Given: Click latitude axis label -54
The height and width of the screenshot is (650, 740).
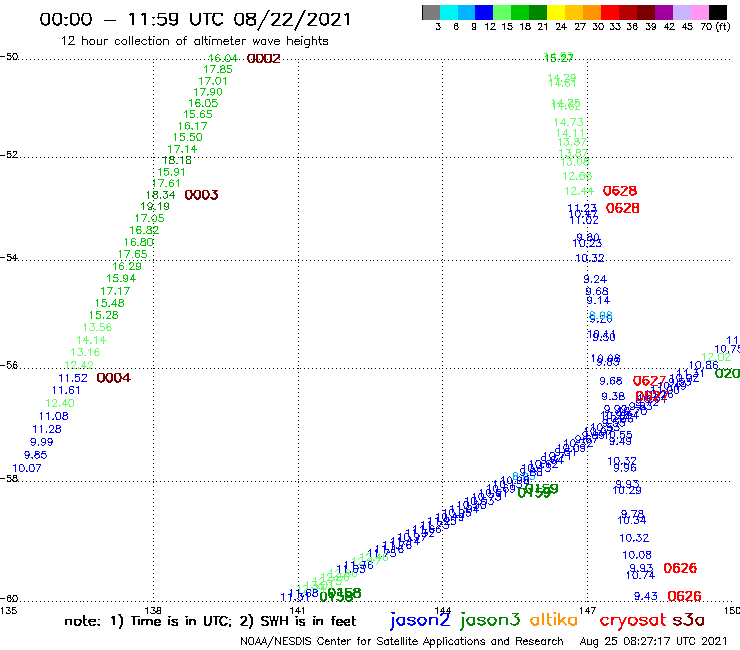Looking at the screenshot, I should tap(9, 257).
